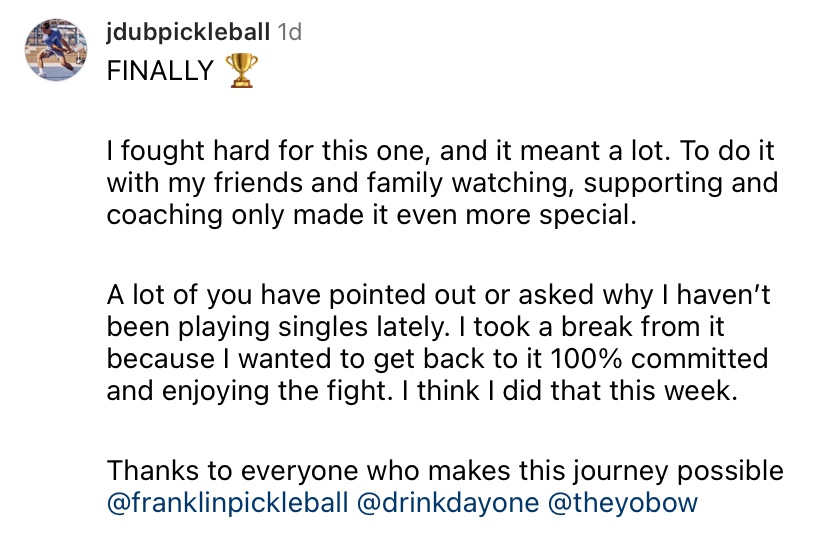Open the @franklinpickleball mention
The width and height of the screenshot is (828, 546).
click(x=226, y=502)
